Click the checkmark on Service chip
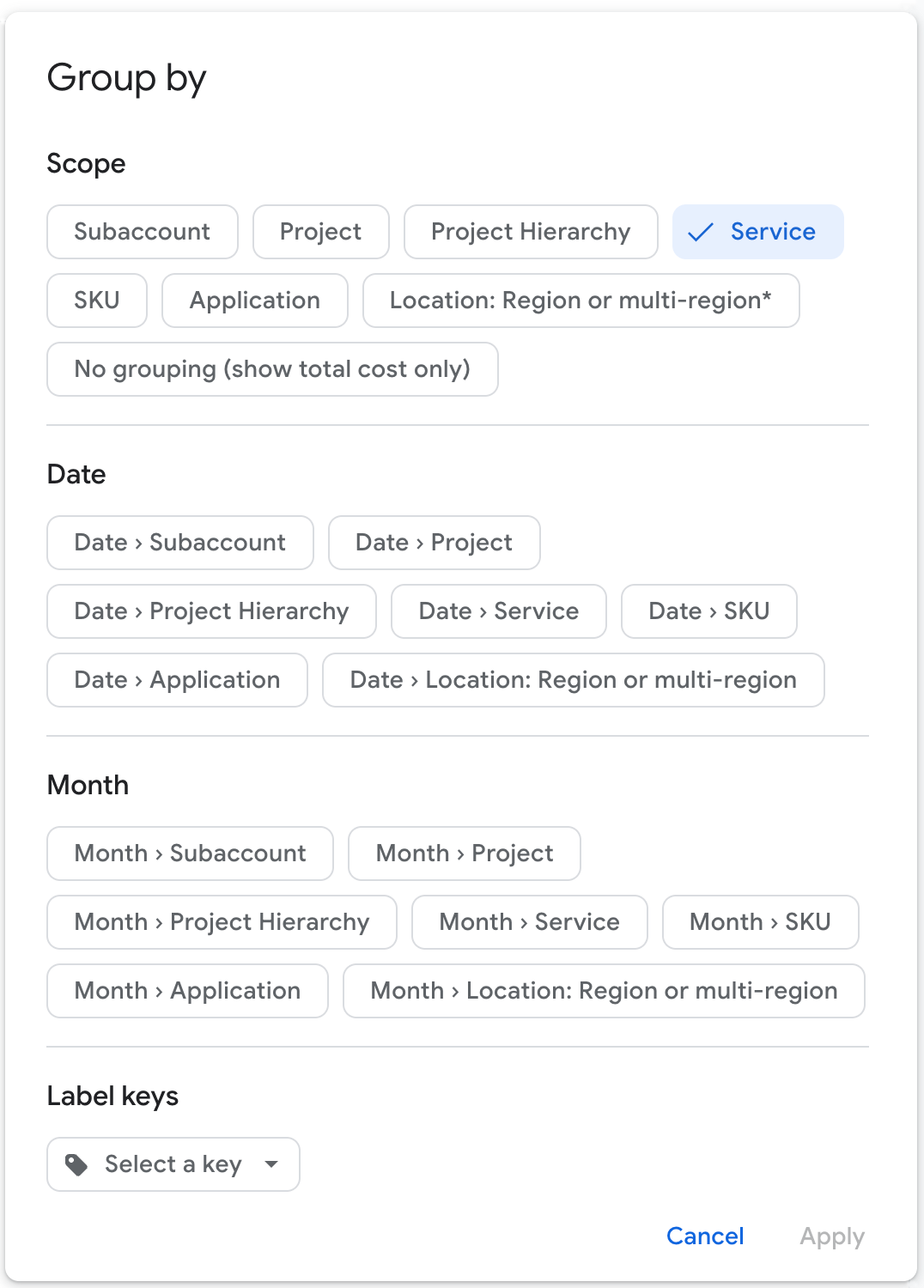The image size is (924, 1288). 701,232
